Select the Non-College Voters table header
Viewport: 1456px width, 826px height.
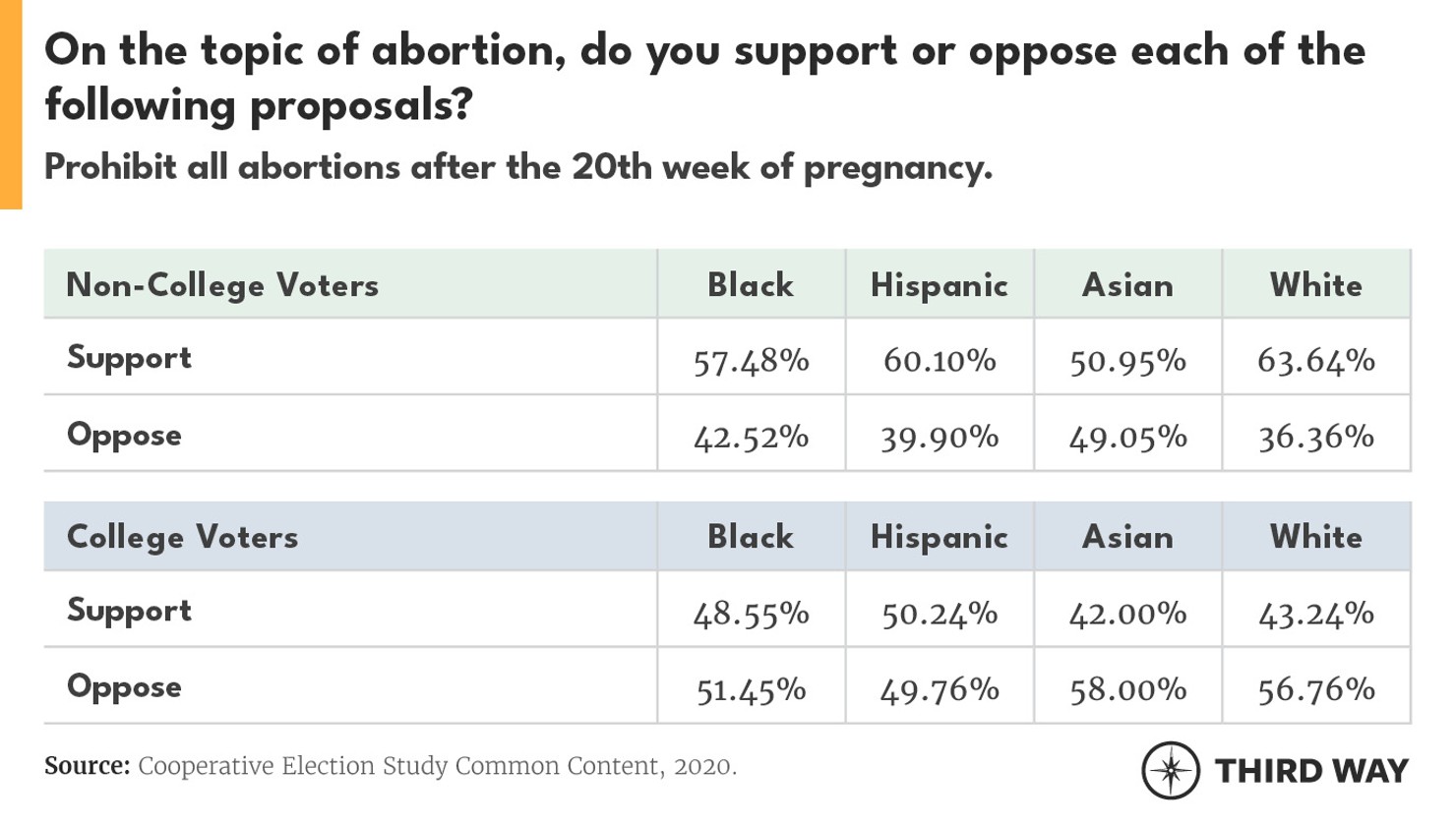pos(222,285)
